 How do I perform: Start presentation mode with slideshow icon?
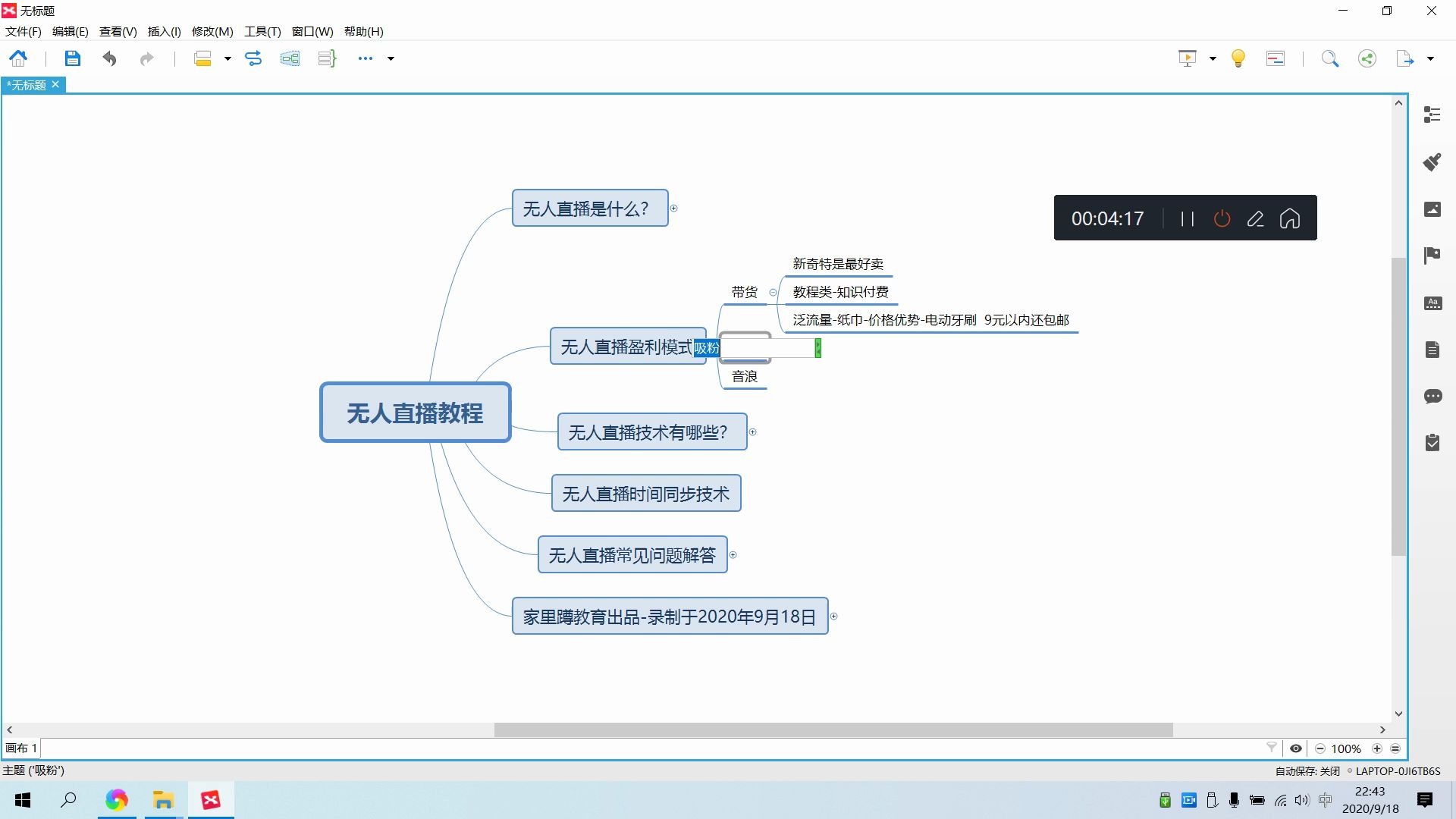1188,58
